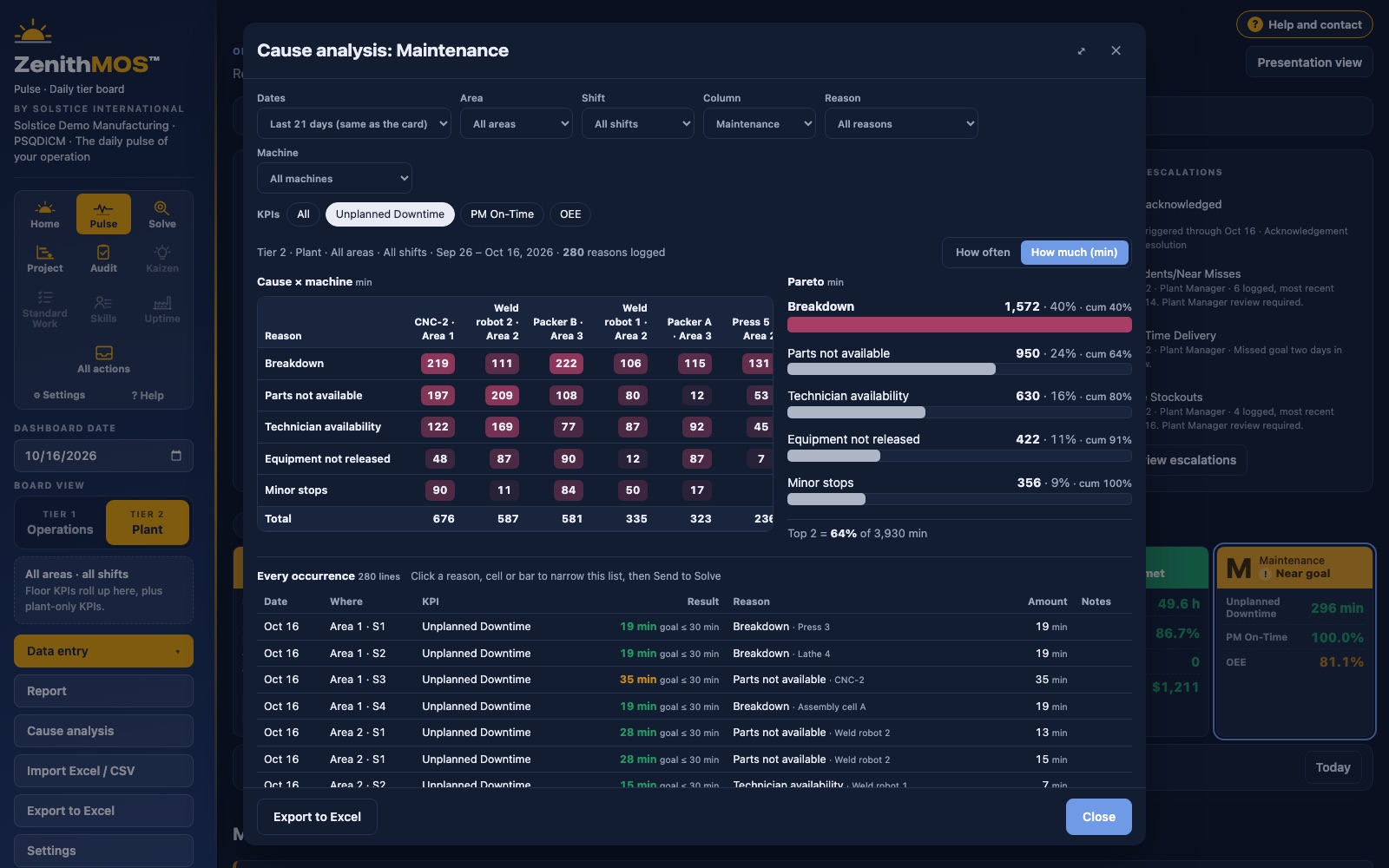Select Tier 2 Plant board view
Image resolution: width=1389 pixels, height=868 pixels.
click(x=148, y=523)
